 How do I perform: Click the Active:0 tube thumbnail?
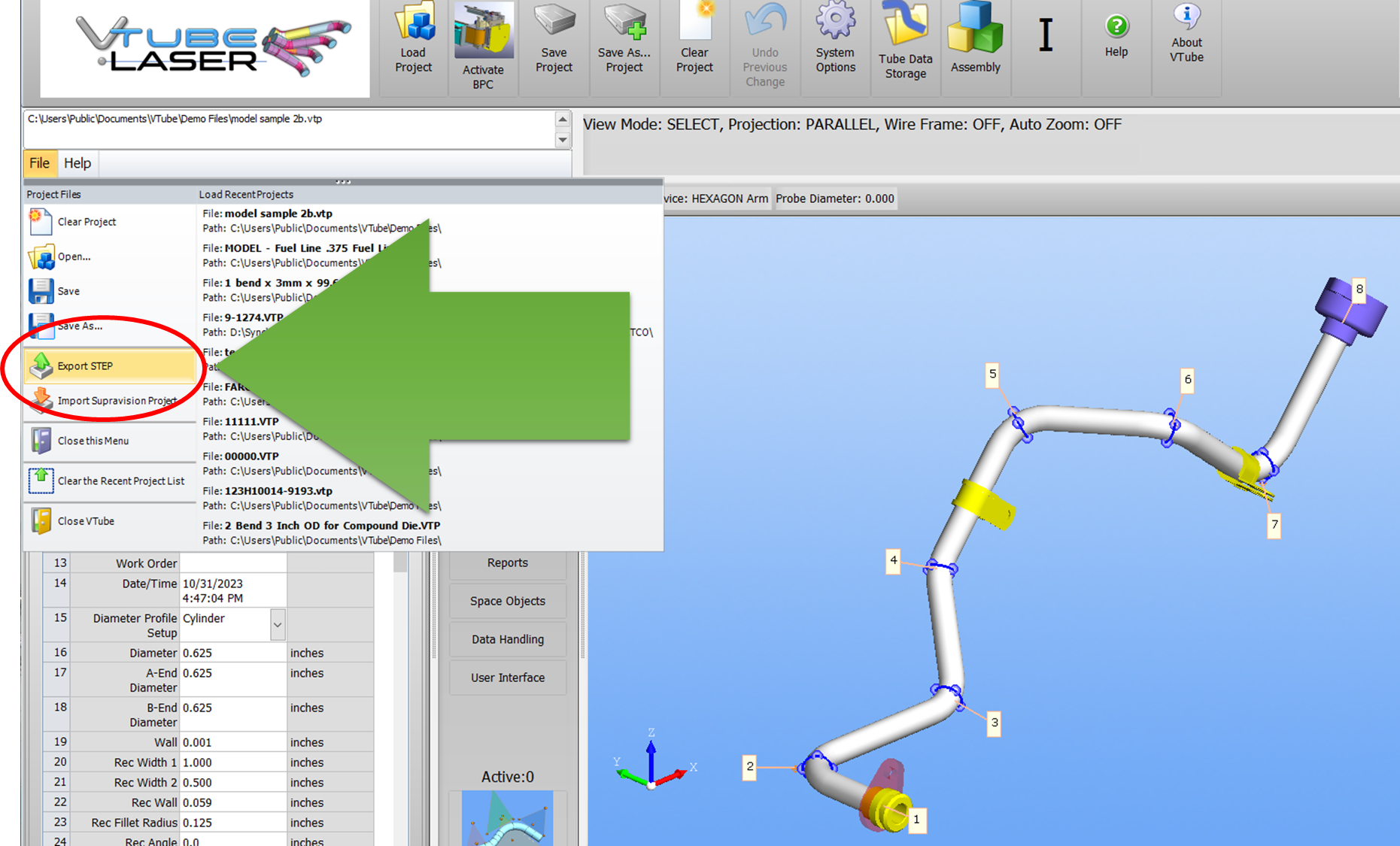coord(508,818)
